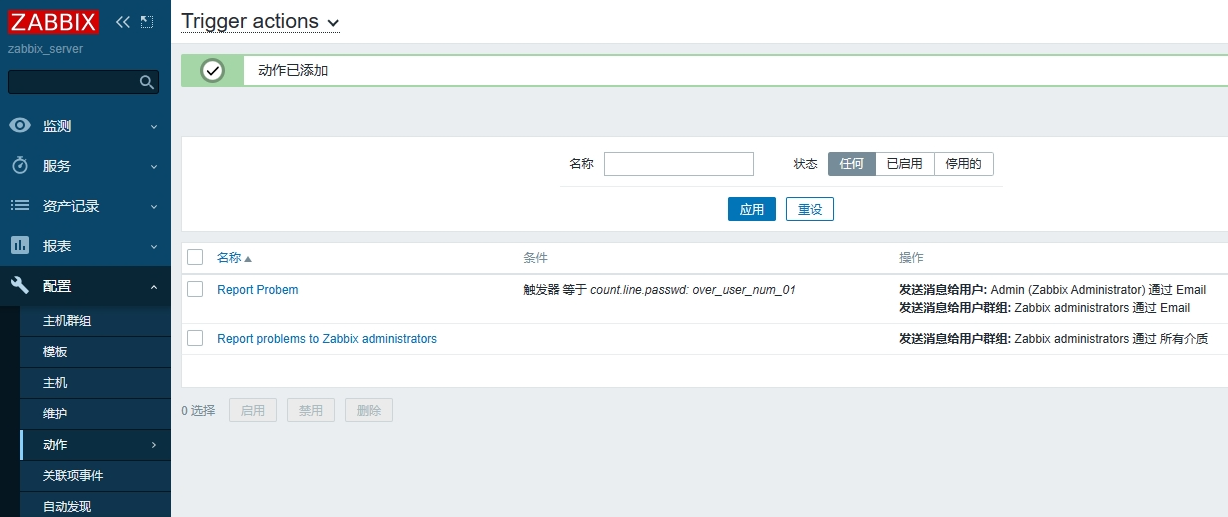Screen dimensions: 1228x517
Task: Toggle the select-all checkbox in table header
Action: (195, 258)
